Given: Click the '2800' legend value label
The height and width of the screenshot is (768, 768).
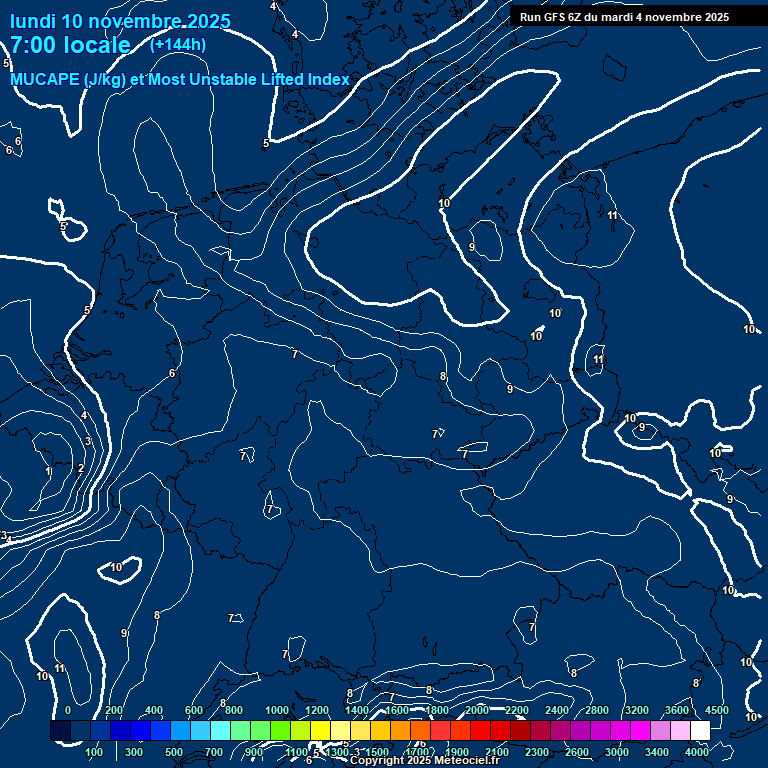Looking at the screenshot, I should tap(597, 710).
